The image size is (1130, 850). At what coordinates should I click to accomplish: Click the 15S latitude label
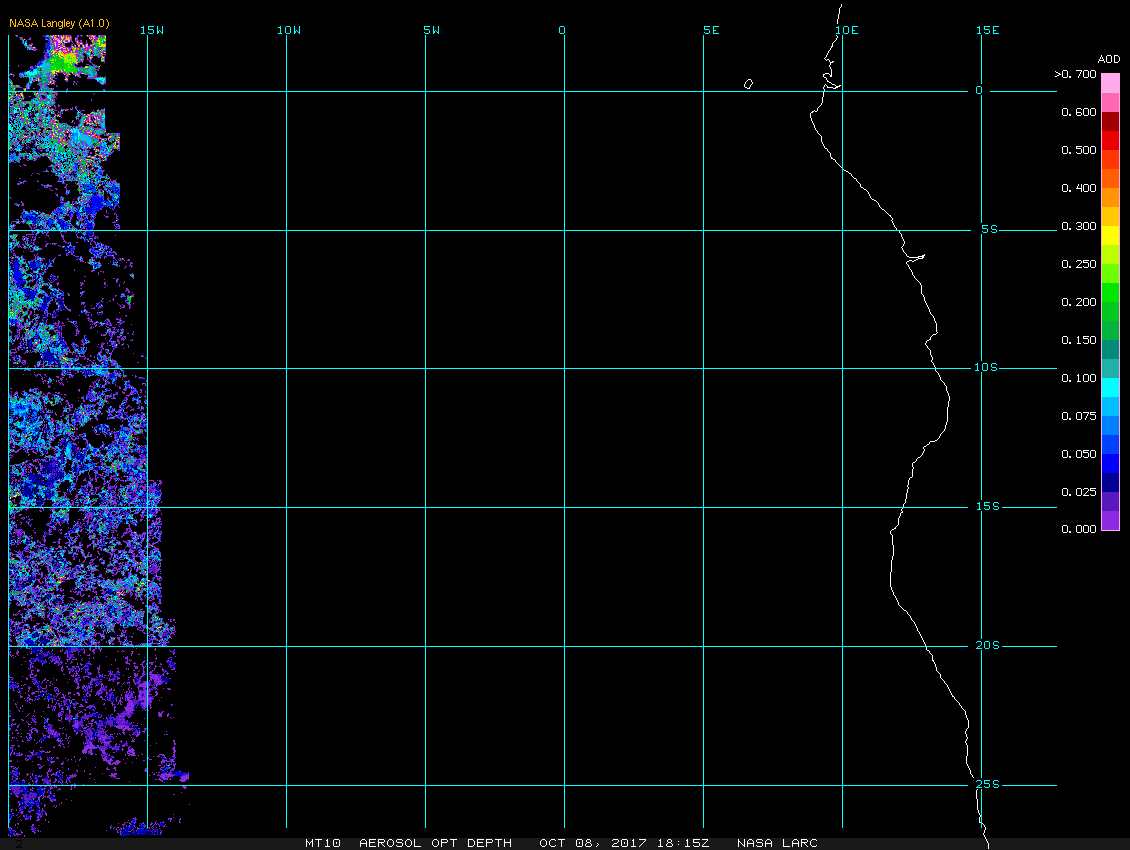click(988, 507)
